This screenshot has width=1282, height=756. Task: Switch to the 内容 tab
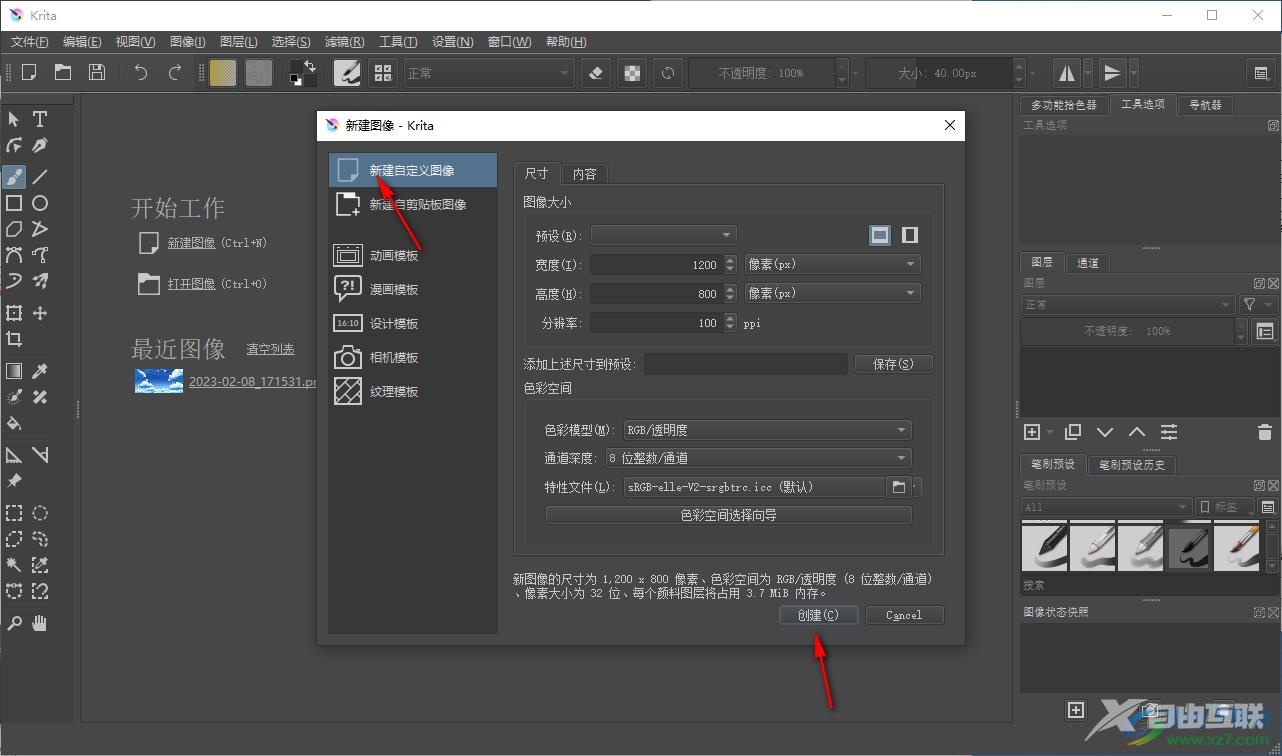click(x=585, y=173)
